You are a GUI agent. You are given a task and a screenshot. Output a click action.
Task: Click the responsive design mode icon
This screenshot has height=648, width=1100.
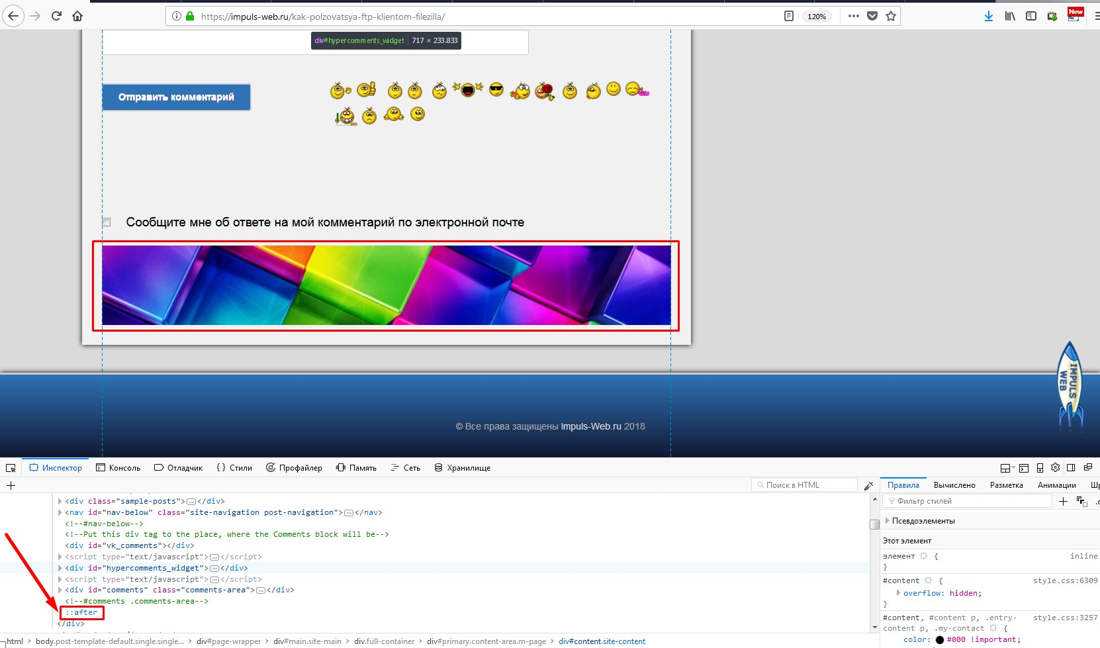click(1040, 468)
